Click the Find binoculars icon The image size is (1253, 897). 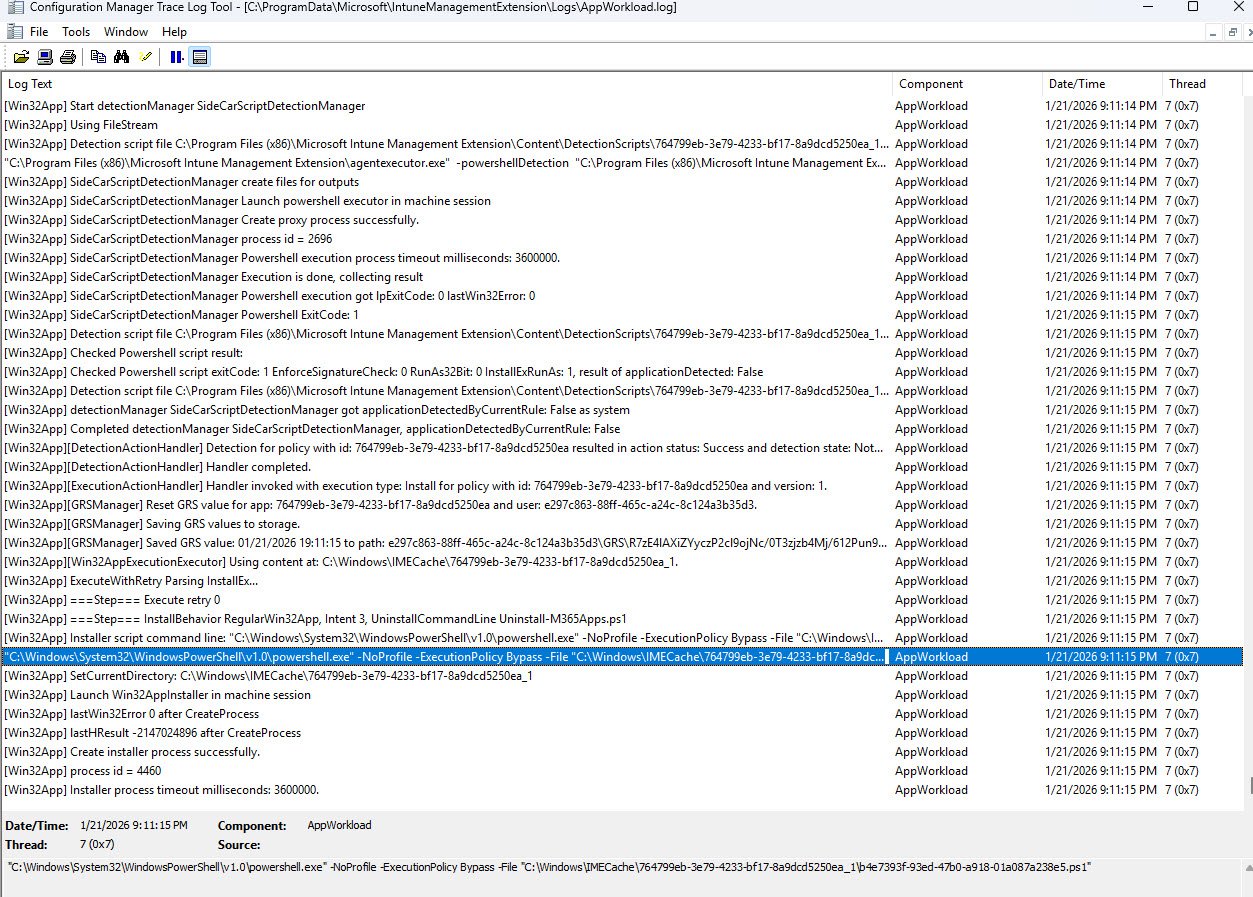[x=122, y=57]
